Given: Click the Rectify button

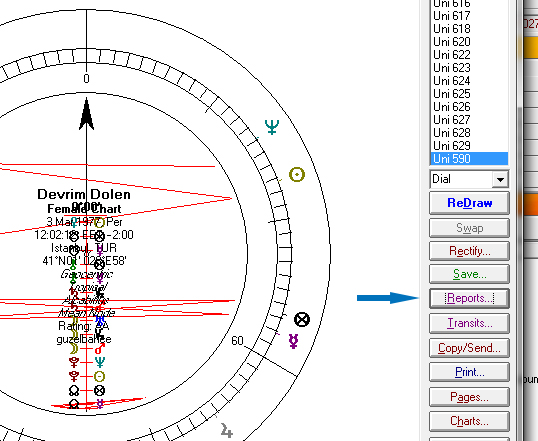Looking at the screenshot, I should (x=469, y=251).
